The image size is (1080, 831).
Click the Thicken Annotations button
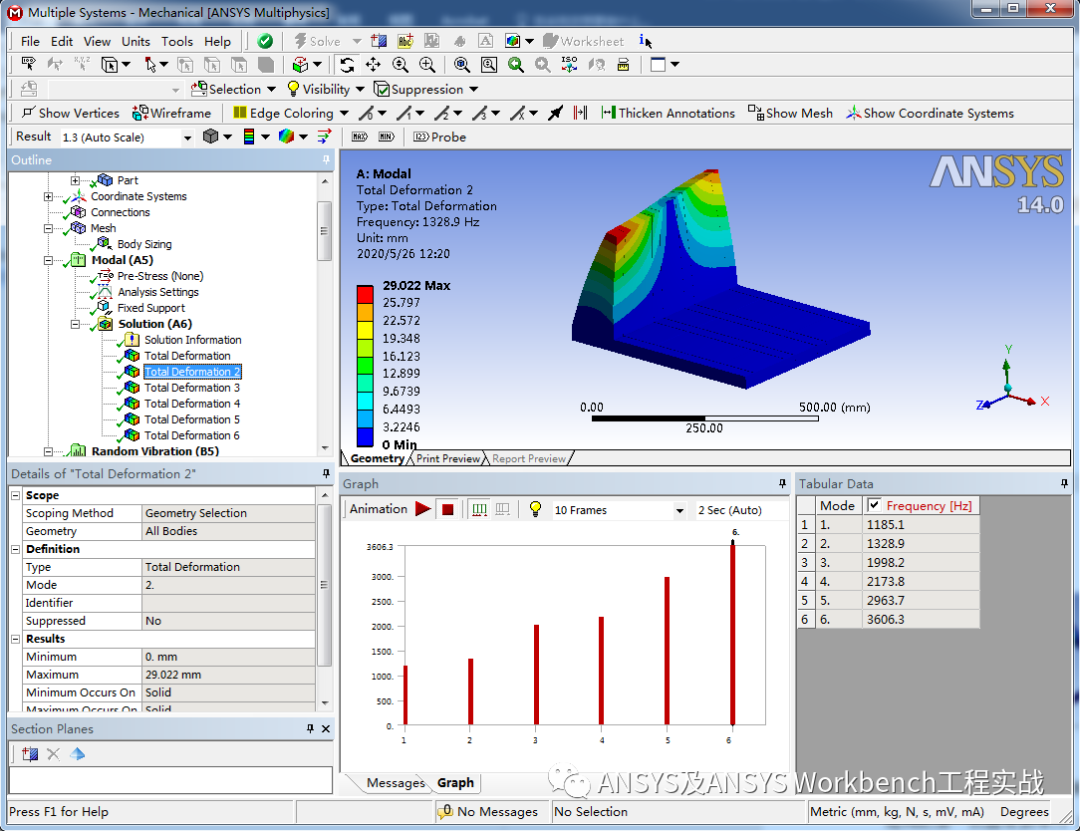pyautogui.click(x=668, y=113)
